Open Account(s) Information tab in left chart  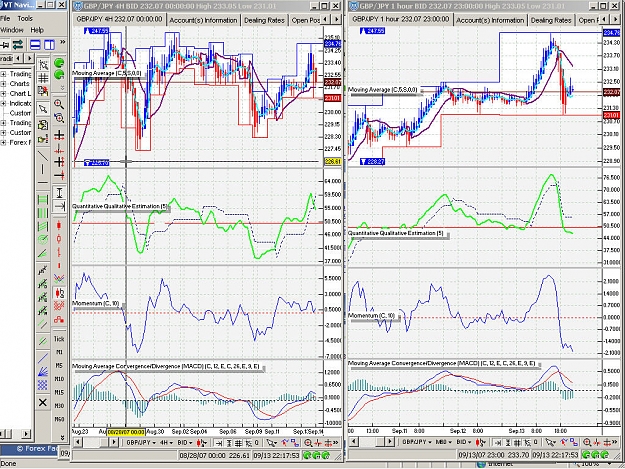203,20
